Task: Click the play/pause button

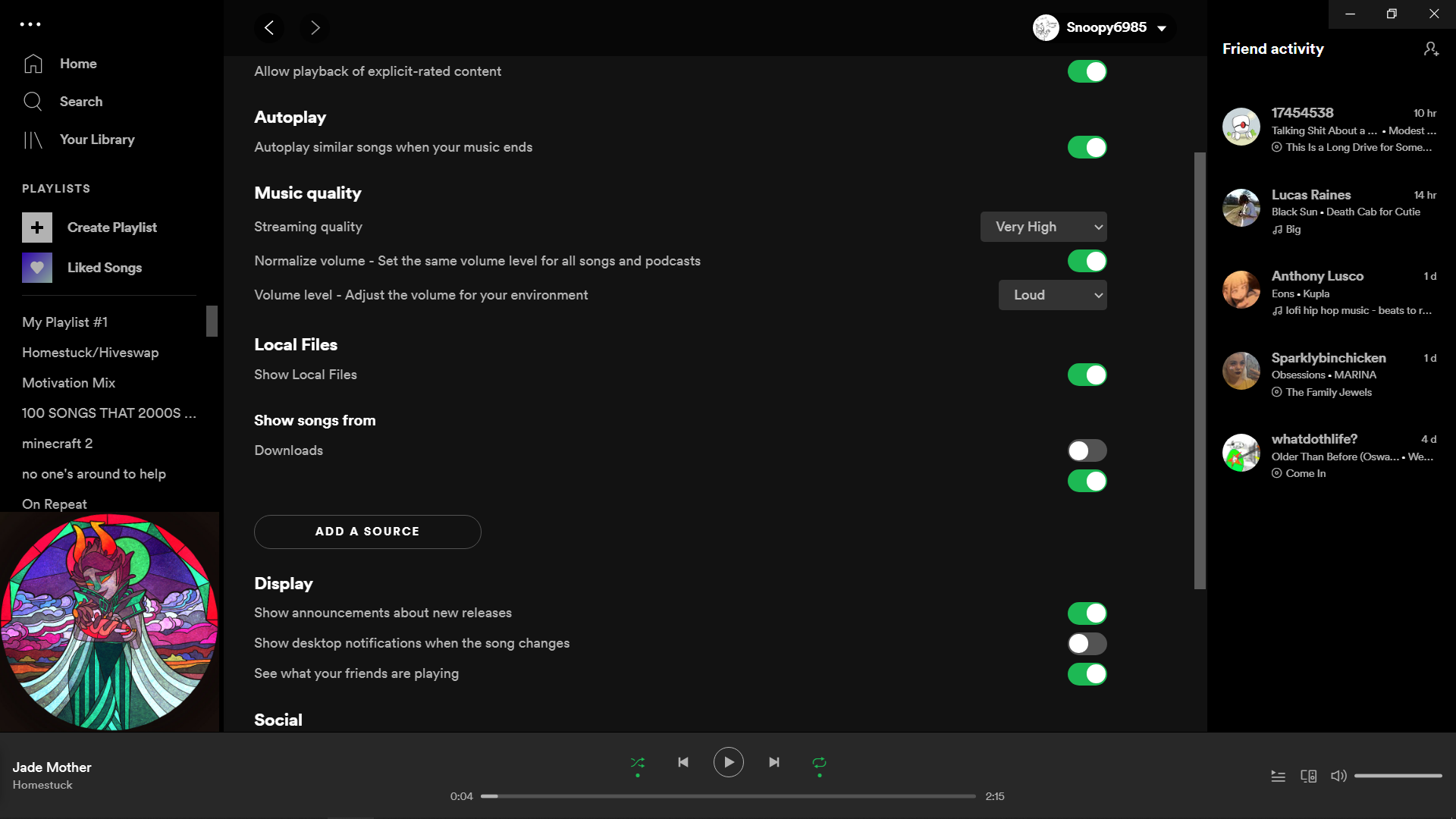Action: [x=728, y=762]
